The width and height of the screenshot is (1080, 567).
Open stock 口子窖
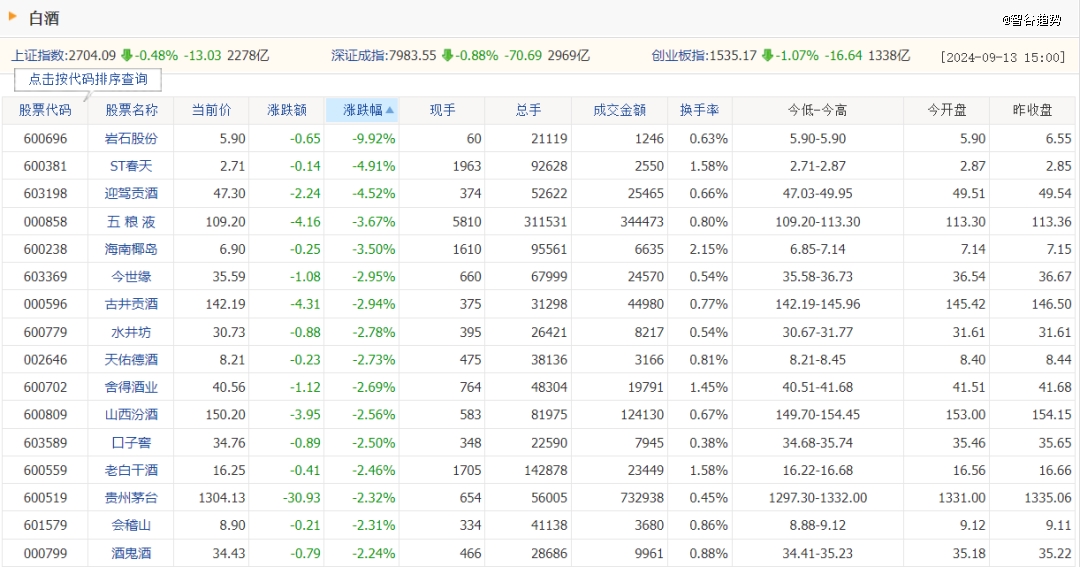[131, 443]
